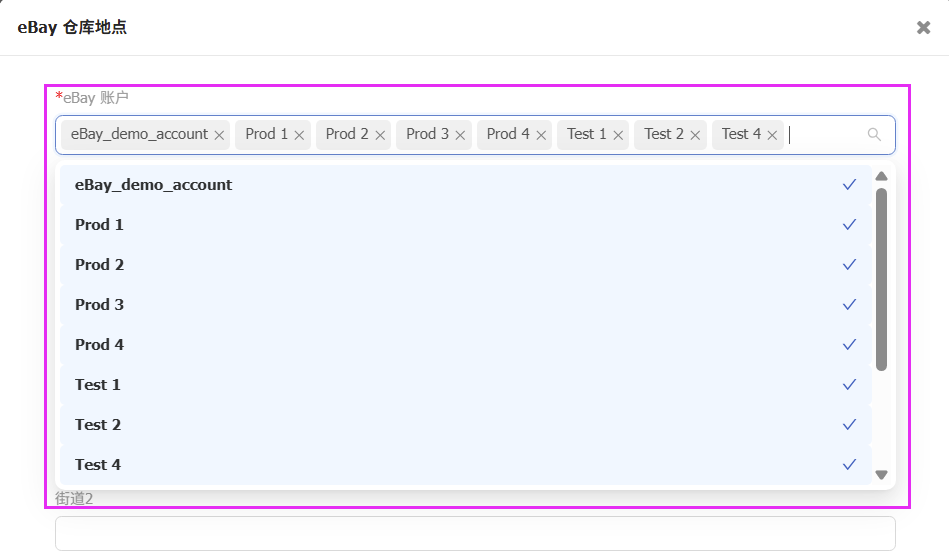Image resolution: width=949 pixels, height=555 pixels.
Task: Remove the Test 4 tag
Action: [x=772, y=135]
